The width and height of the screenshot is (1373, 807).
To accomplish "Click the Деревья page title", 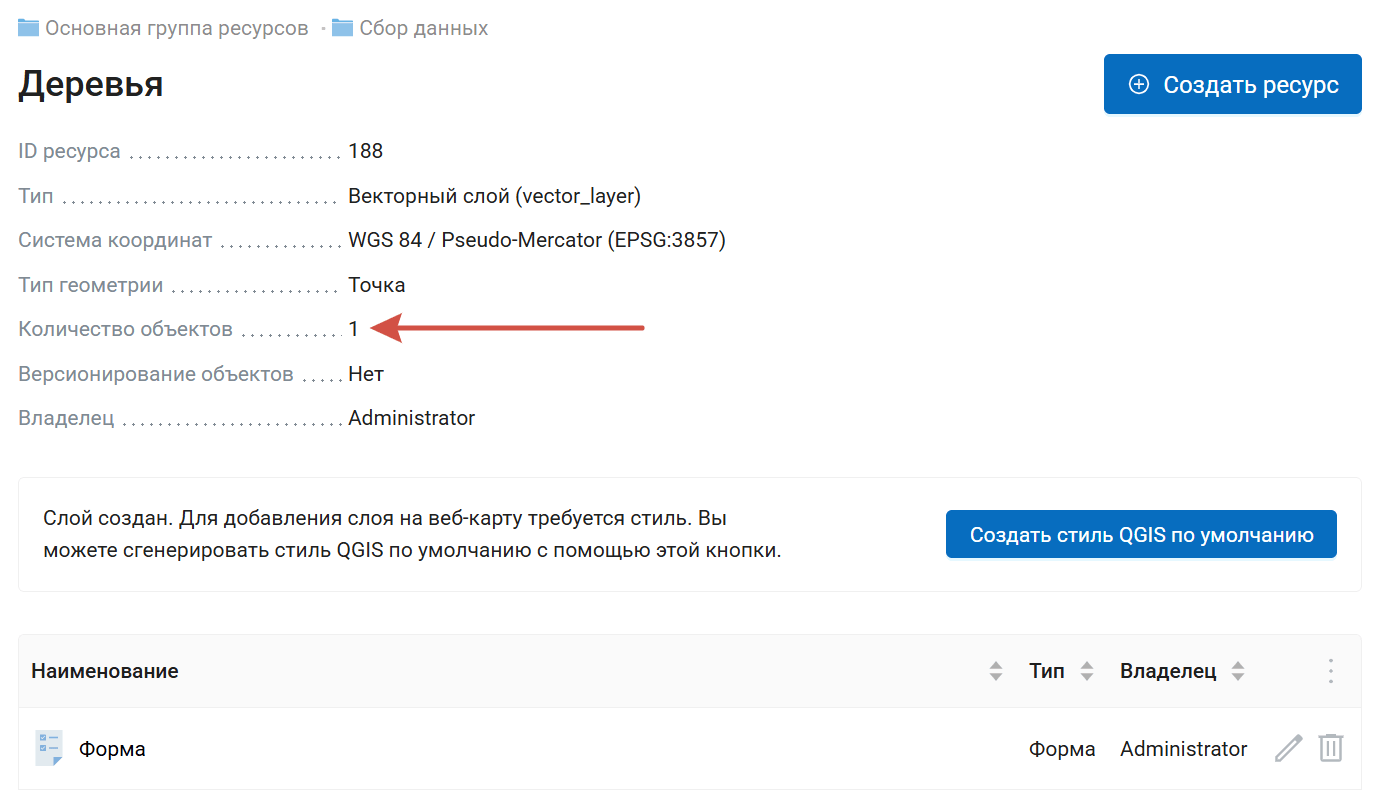I will (91, 85).
